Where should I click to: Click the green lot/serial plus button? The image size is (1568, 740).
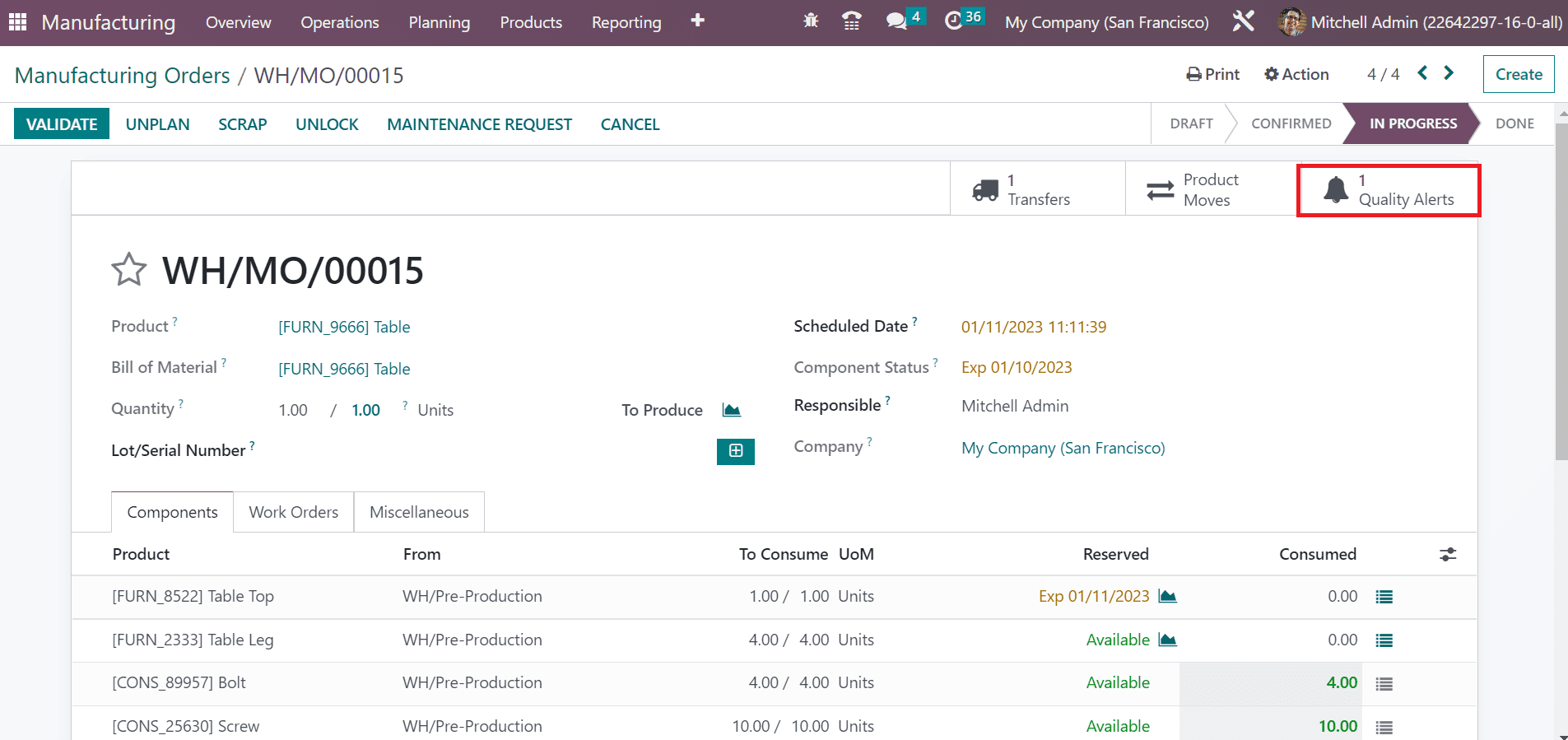pyautogui.click(x=735, y=451)
